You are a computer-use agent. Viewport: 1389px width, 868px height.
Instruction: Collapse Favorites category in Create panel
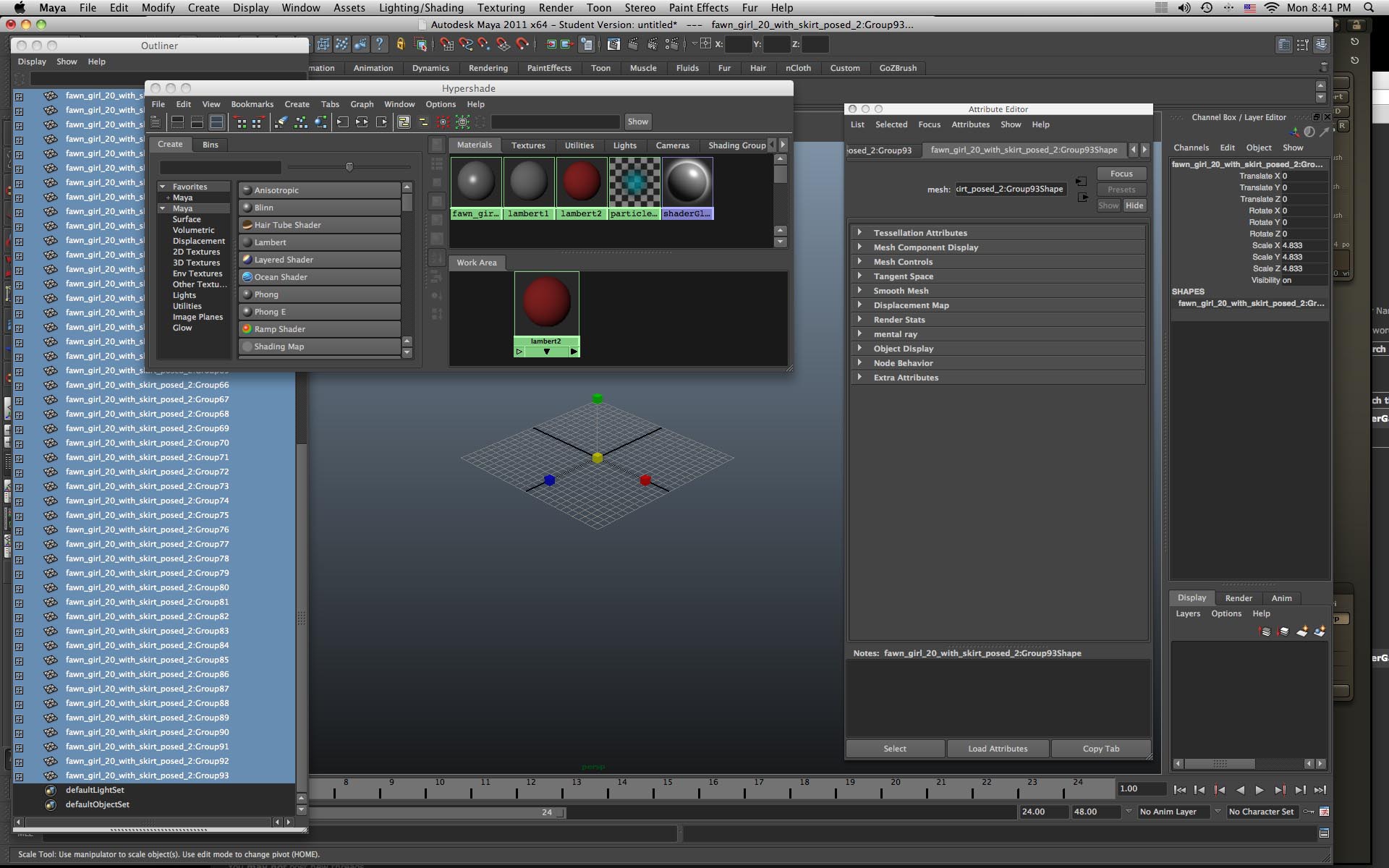[x=163, y=187]
